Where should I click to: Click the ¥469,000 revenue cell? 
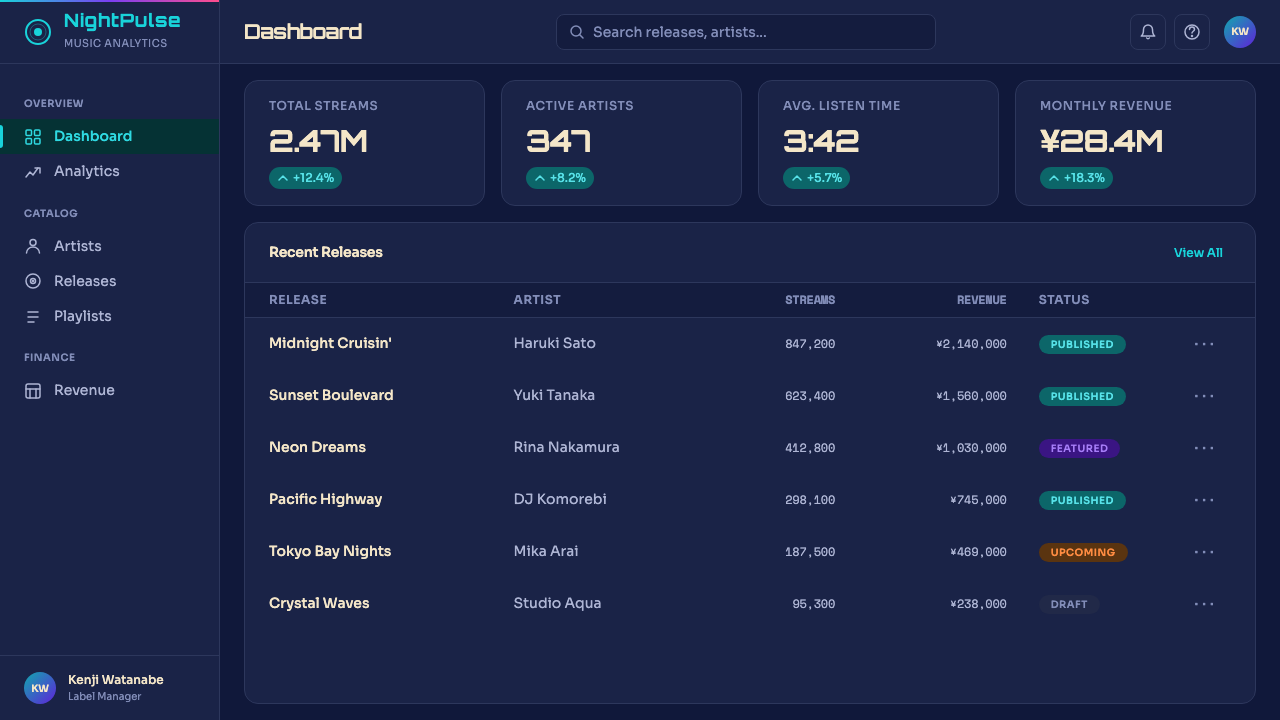(x=978, y=552)
